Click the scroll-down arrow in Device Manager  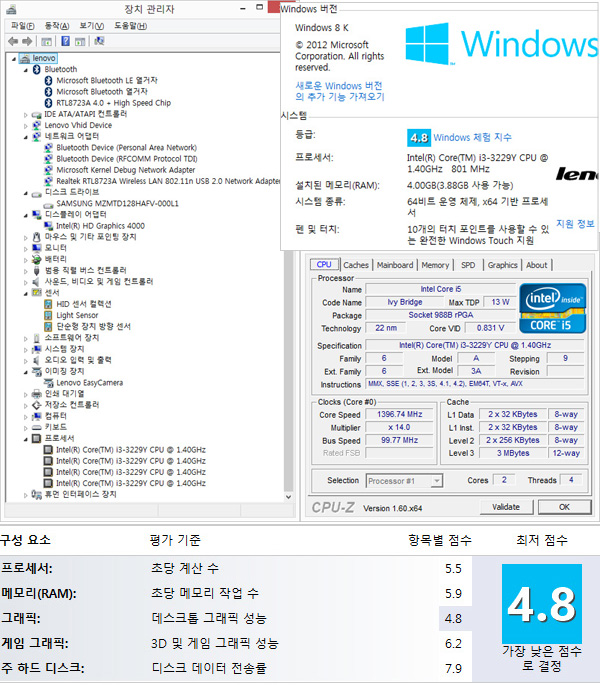[288, 497]
